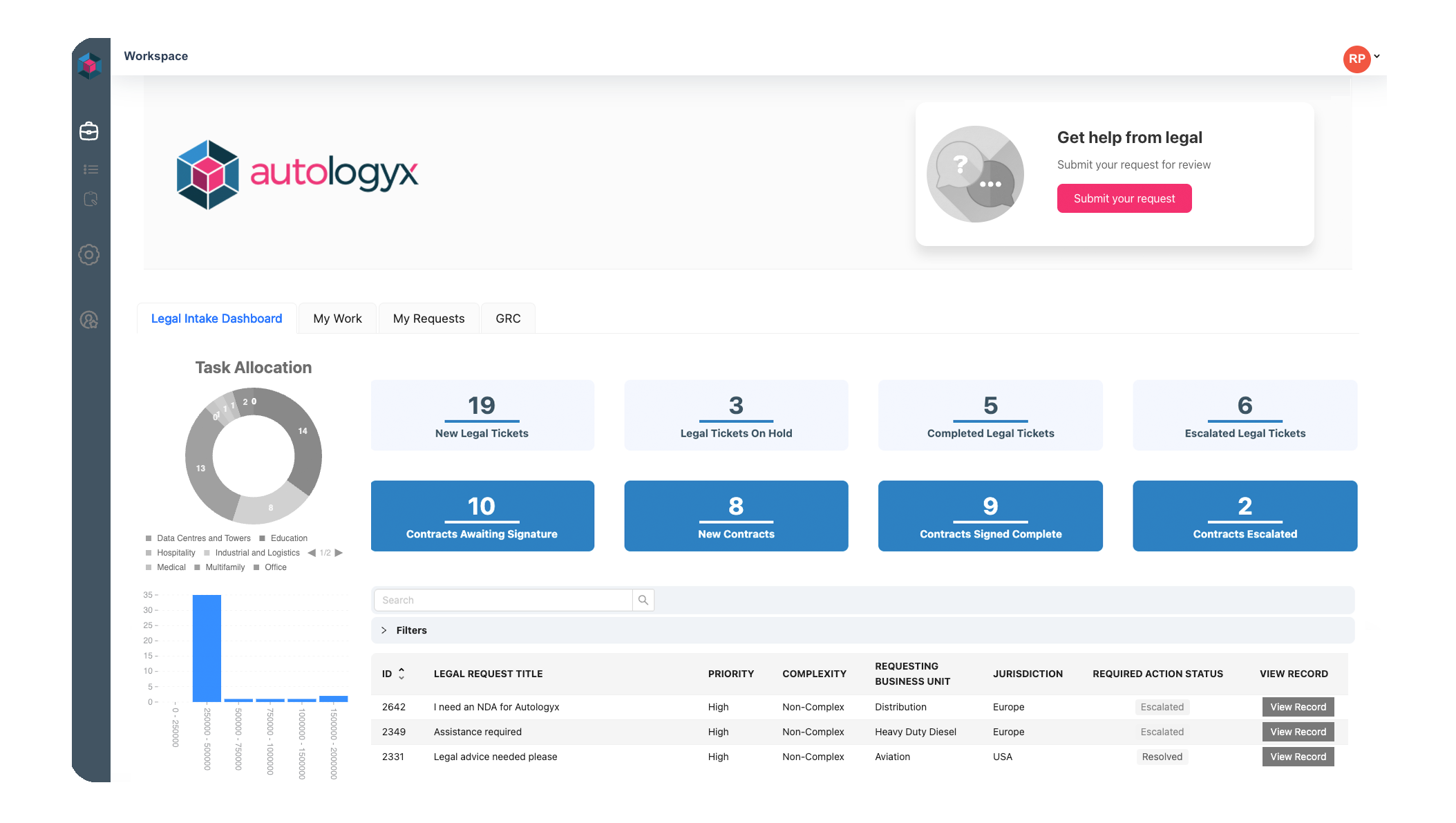The width and height of the screenshot is (1456, 823).
Task: Select the list icon in the sidebar
Action: (x=89, y=169)
